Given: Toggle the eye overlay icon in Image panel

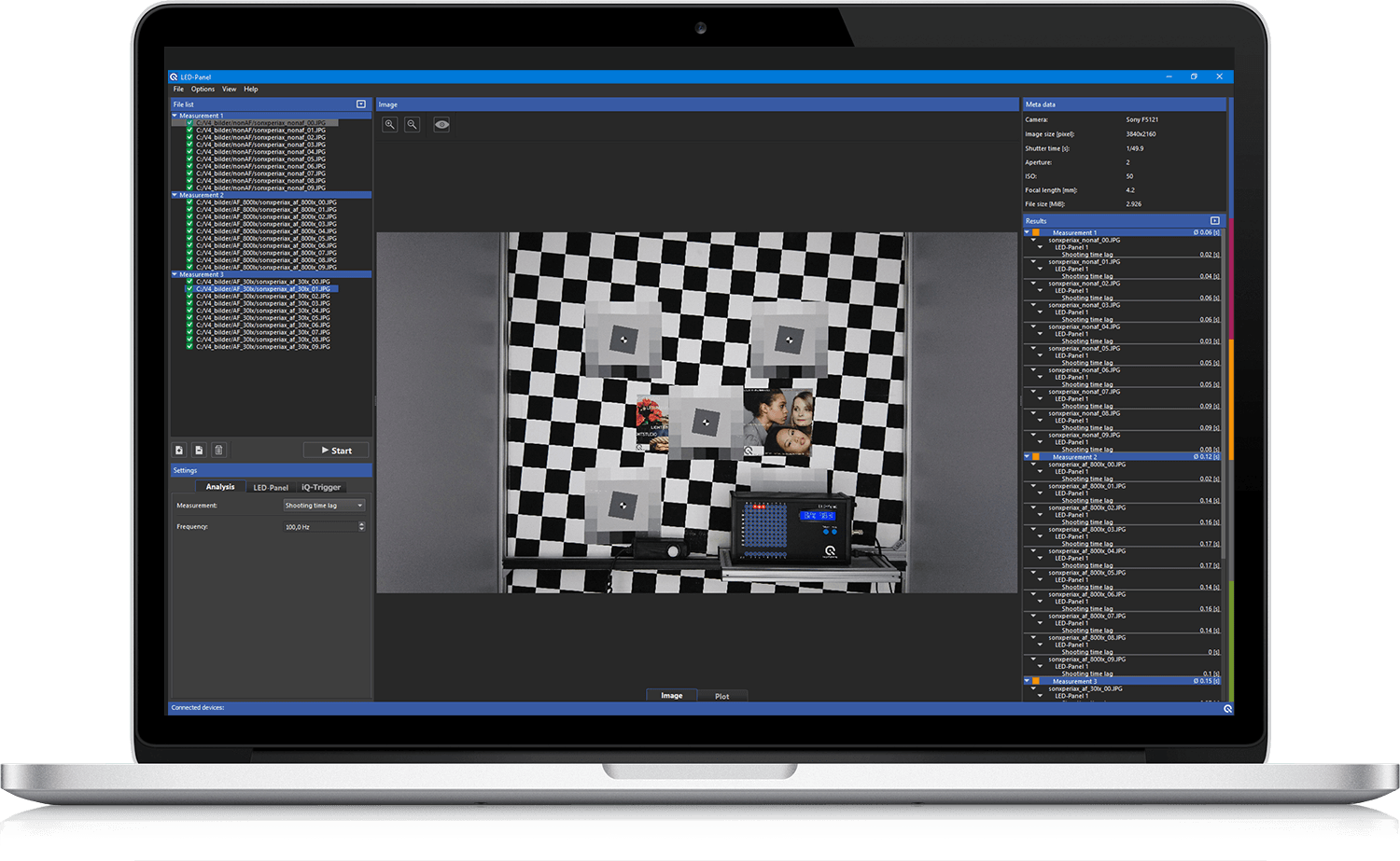Looking at the screenshot, I should point(441,125).
